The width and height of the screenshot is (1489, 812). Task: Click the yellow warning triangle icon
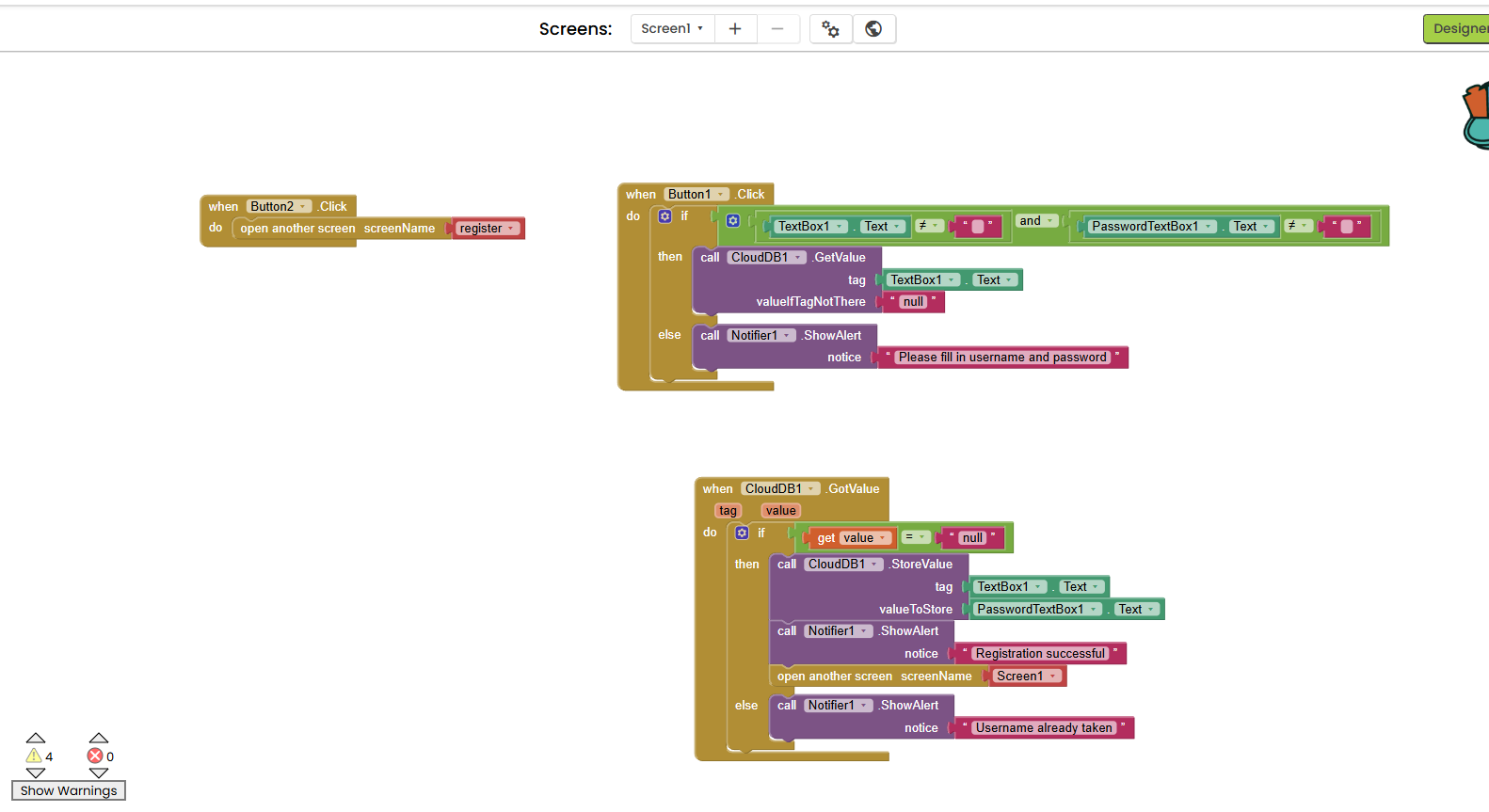(x=34, y=756)
